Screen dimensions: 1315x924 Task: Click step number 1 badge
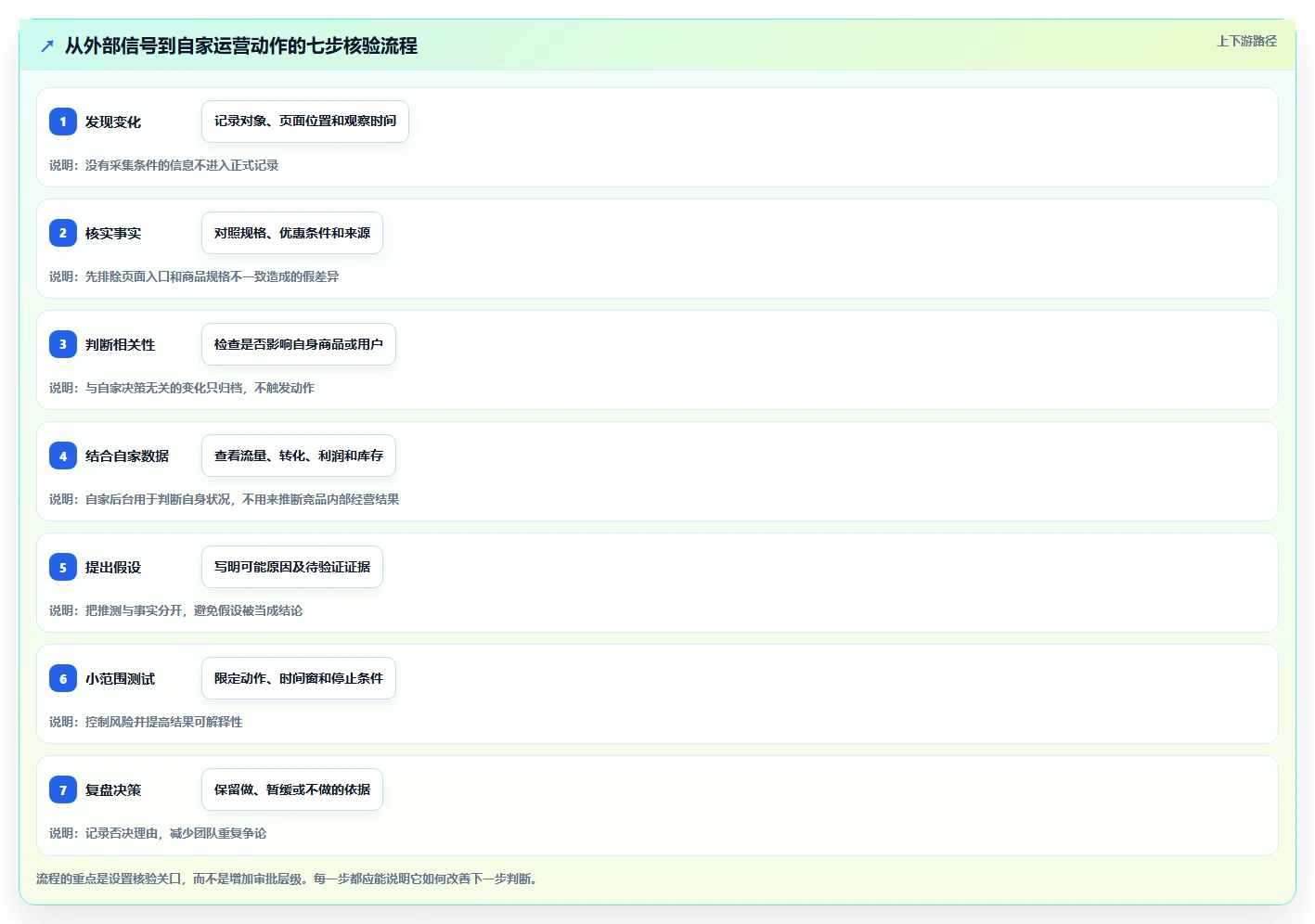point(63,122)
